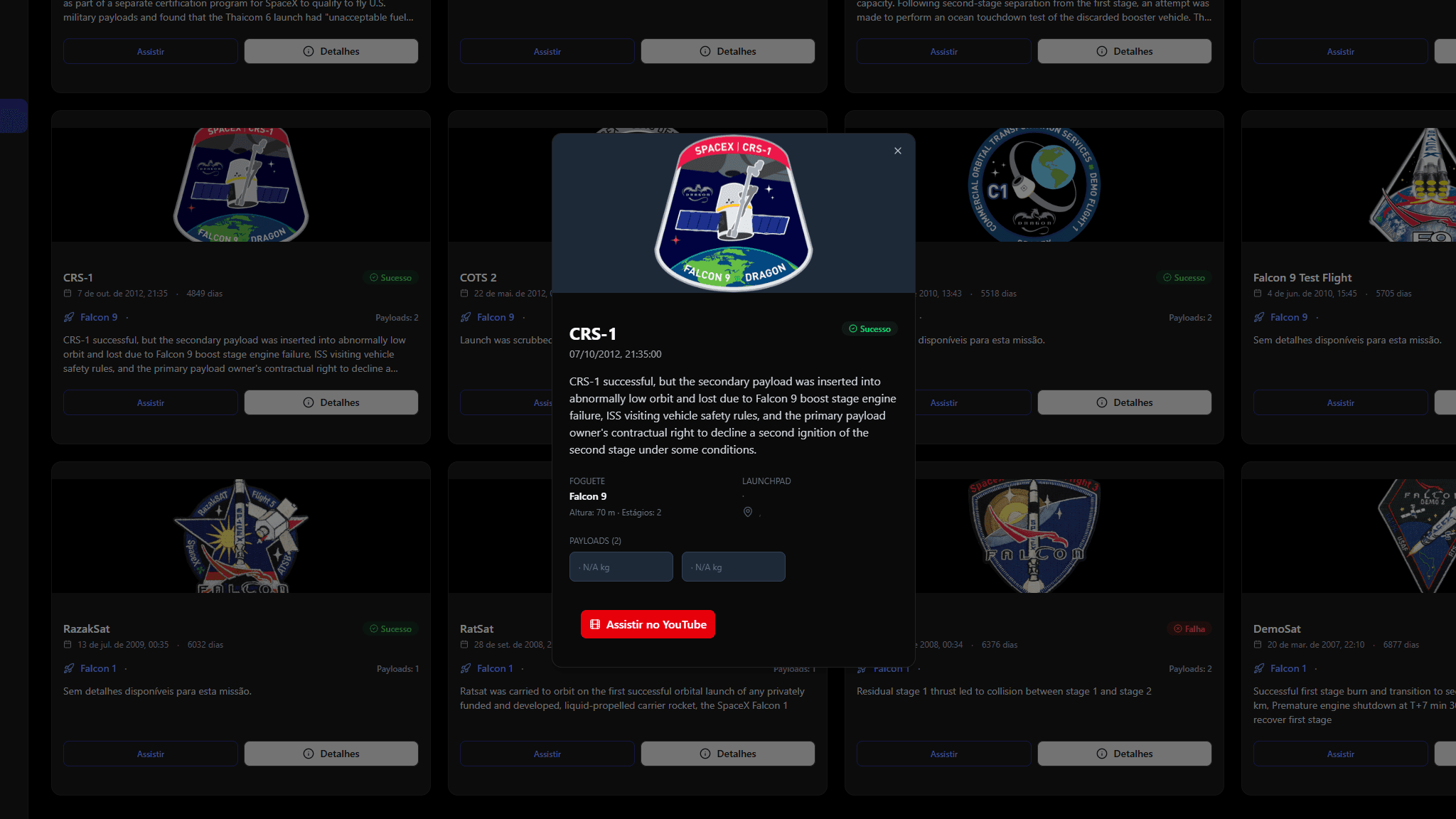Viewport: 1456px width, 819px height.
Task: Click Assistir on the DemoSat card
Action: (1340, 754)
